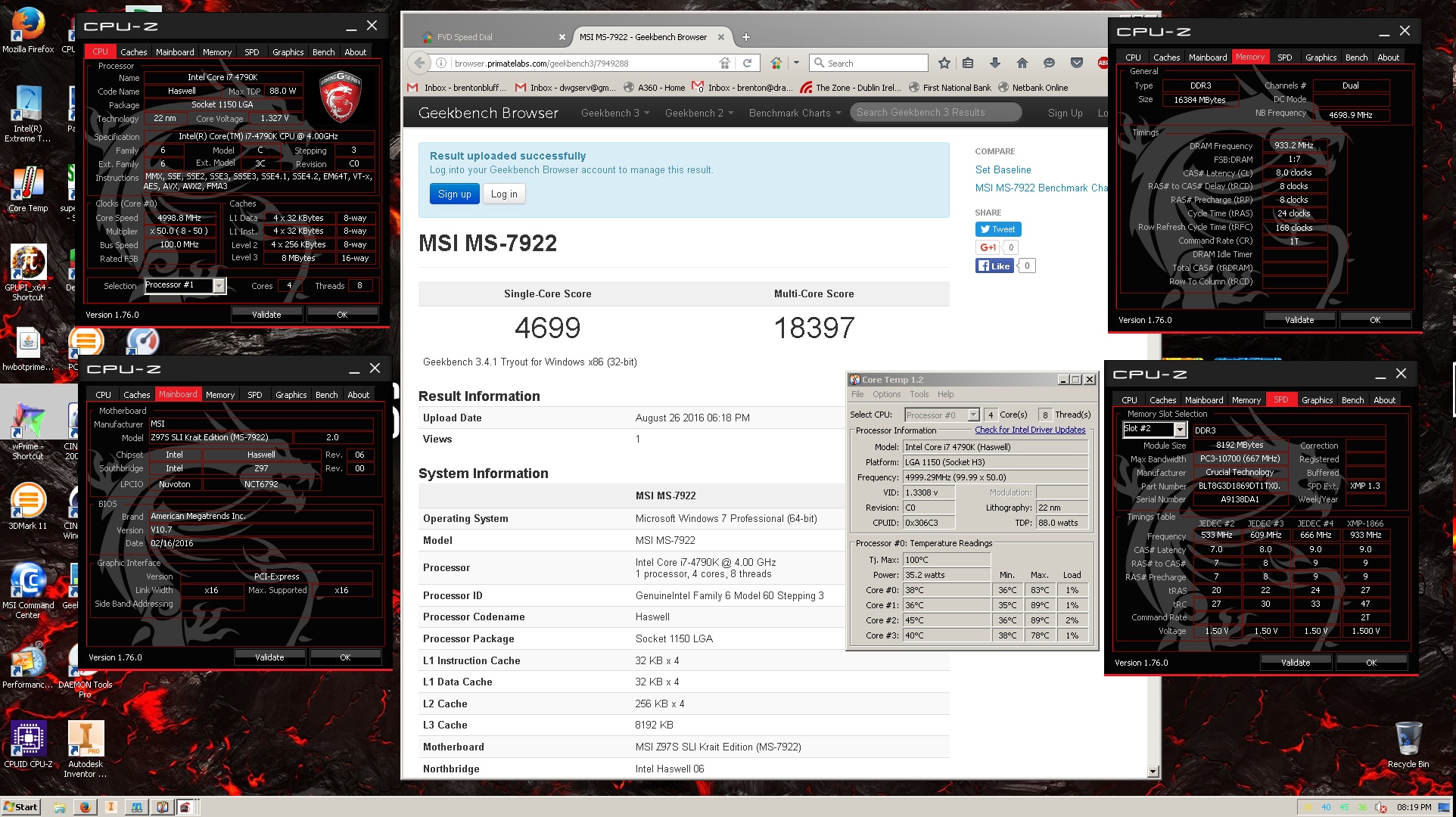Click the Tweet share button
This screenshot has width=1456, height=817.
click(x=998, y=229)
